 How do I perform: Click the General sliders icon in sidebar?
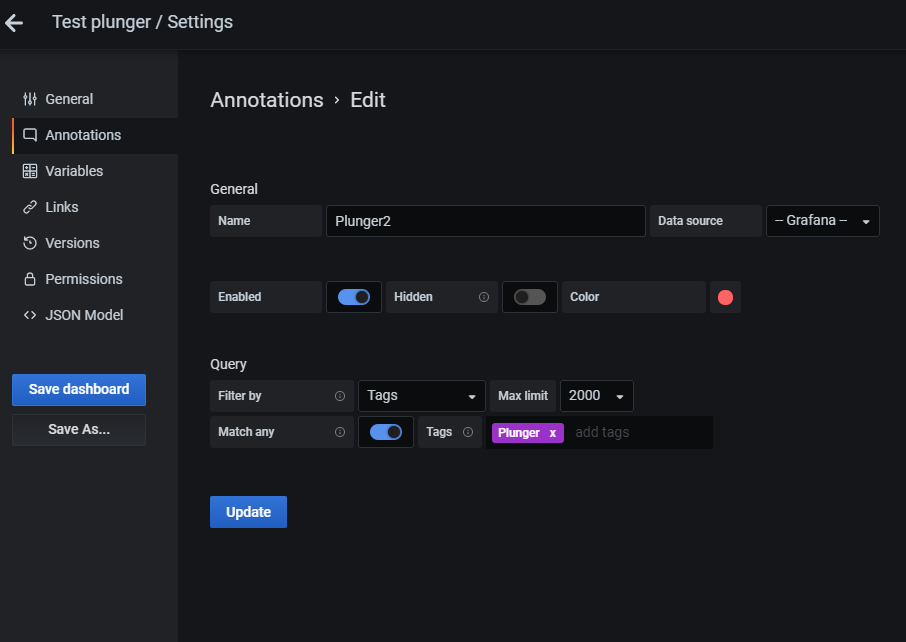(30, 99)
